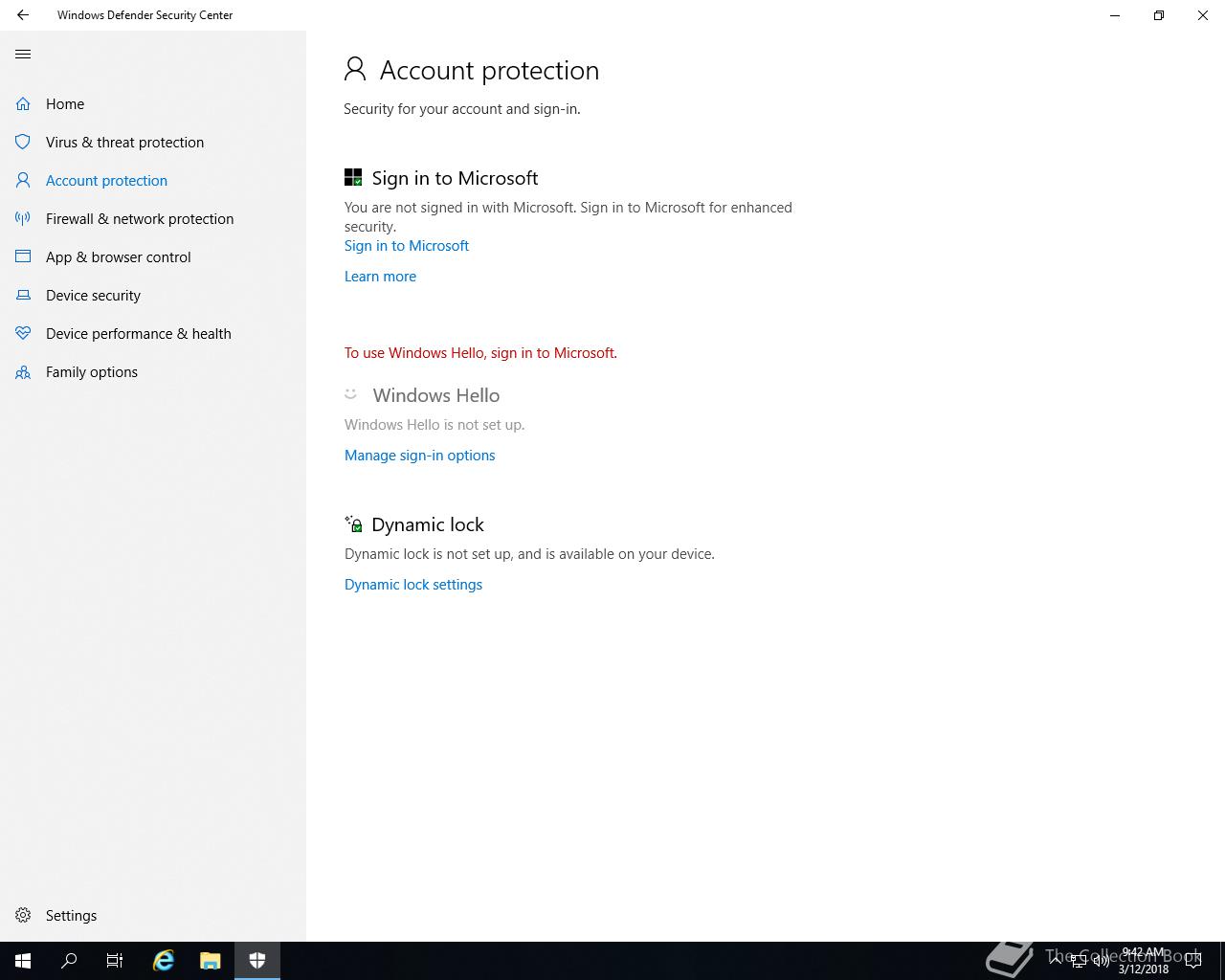Open Task View on taskbar
This screenshot has height=980, width=1225.
coord(115,961)
